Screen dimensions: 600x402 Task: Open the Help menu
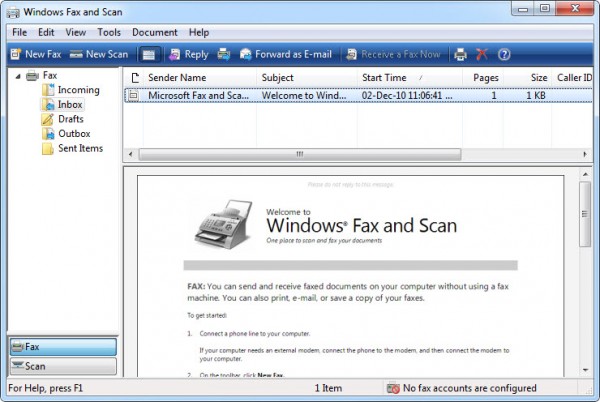tap(199, 33)
